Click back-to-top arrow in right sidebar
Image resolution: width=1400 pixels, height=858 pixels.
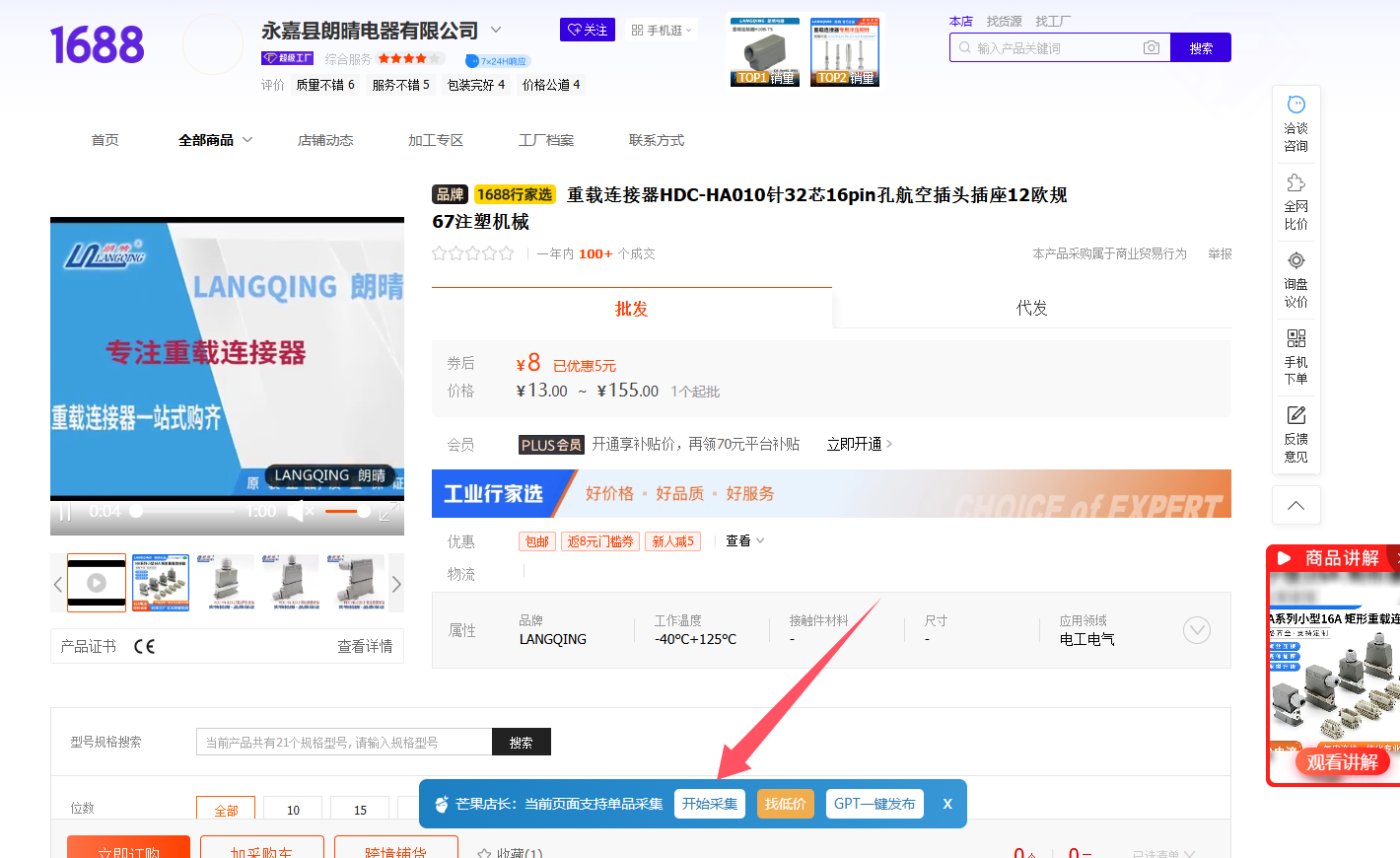coord(1295,506)
